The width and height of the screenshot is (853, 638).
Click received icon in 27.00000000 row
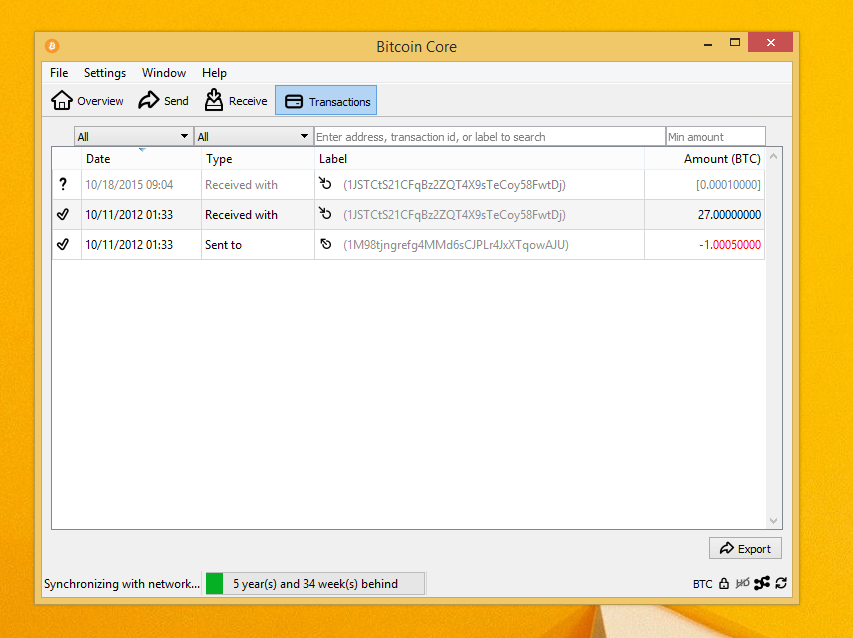[x=325, y=213]
